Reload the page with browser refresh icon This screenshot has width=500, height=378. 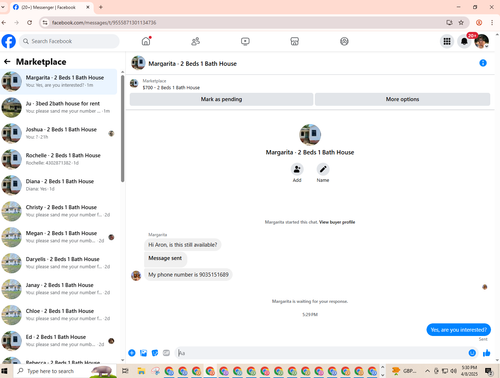[x=30, y=23]
